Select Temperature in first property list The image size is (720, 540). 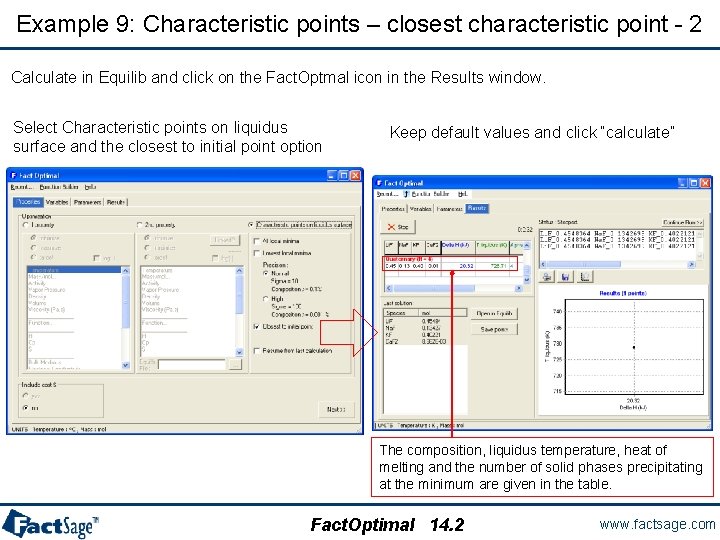click(x=74, y=270)
